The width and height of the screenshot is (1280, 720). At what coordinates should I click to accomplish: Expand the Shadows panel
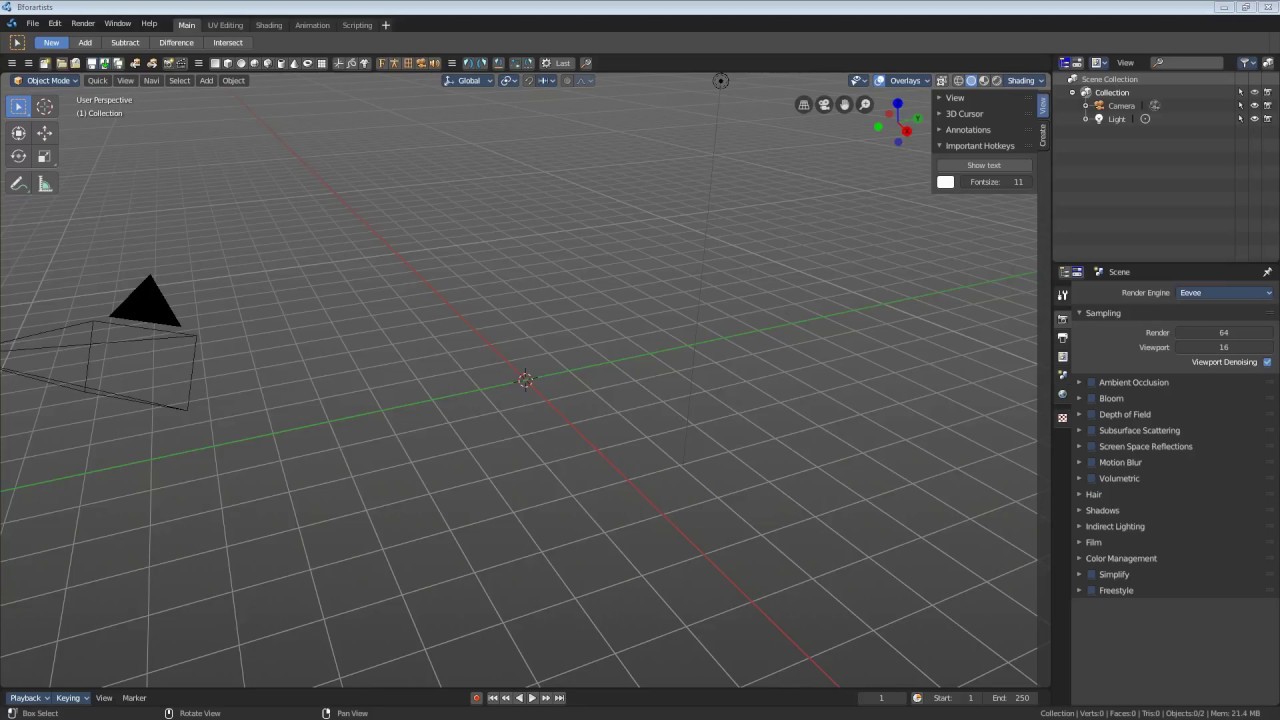click(x=1102, y=510)
